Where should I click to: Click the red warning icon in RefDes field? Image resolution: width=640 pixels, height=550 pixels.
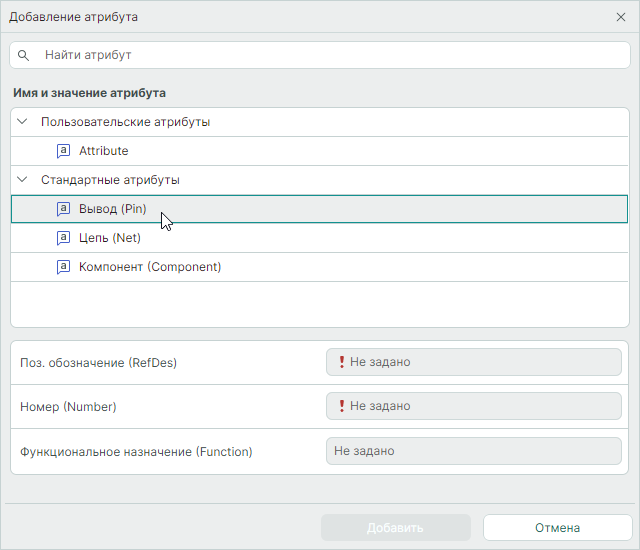click(x=341, y=362)
